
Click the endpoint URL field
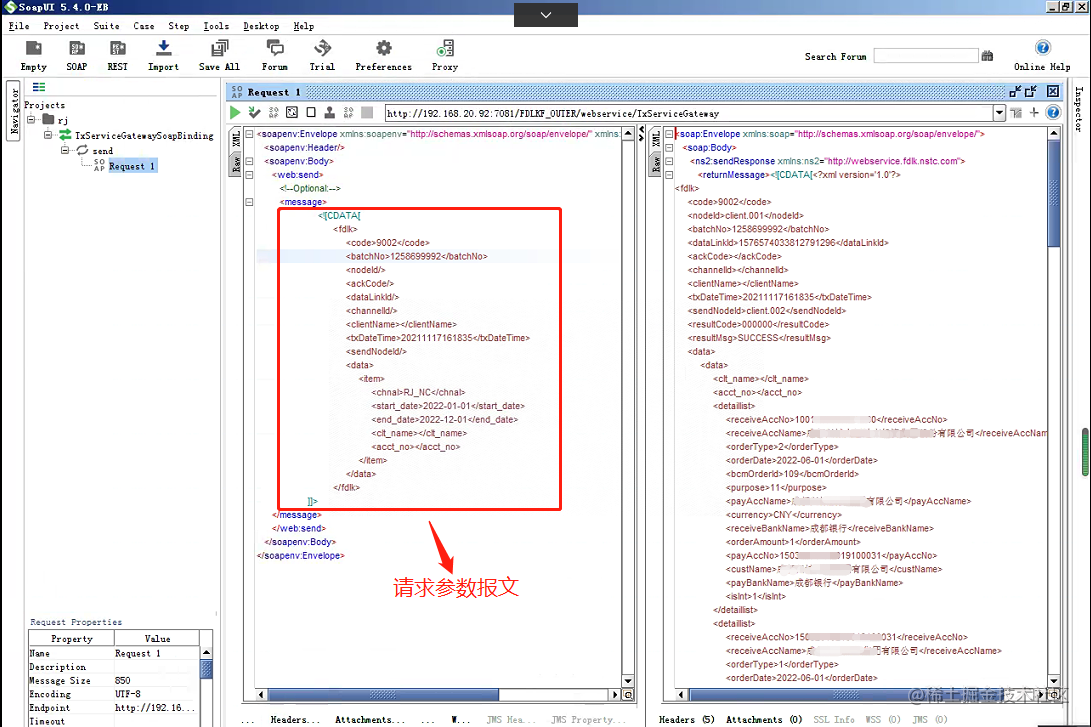[689, 113]
